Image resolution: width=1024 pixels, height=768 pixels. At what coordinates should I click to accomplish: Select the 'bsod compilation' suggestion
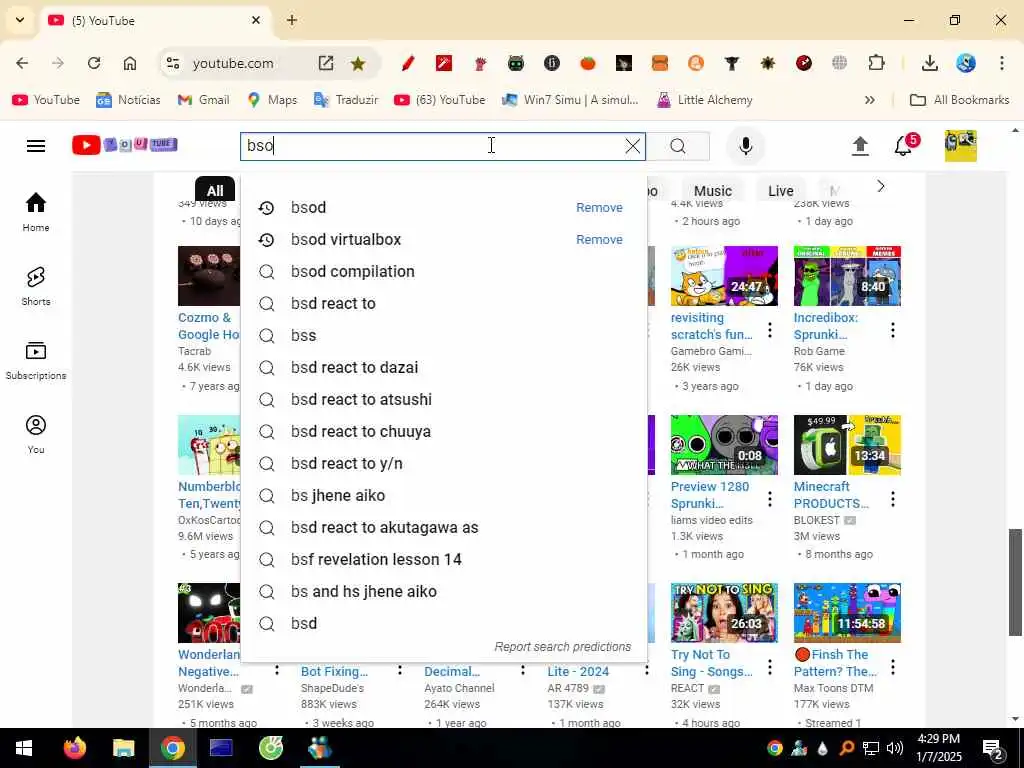point(444,272)
